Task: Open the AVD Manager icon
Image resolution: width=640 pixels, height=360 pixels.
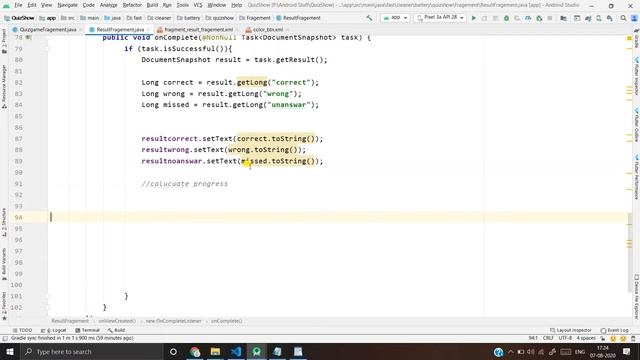Action: coord(599,18)
